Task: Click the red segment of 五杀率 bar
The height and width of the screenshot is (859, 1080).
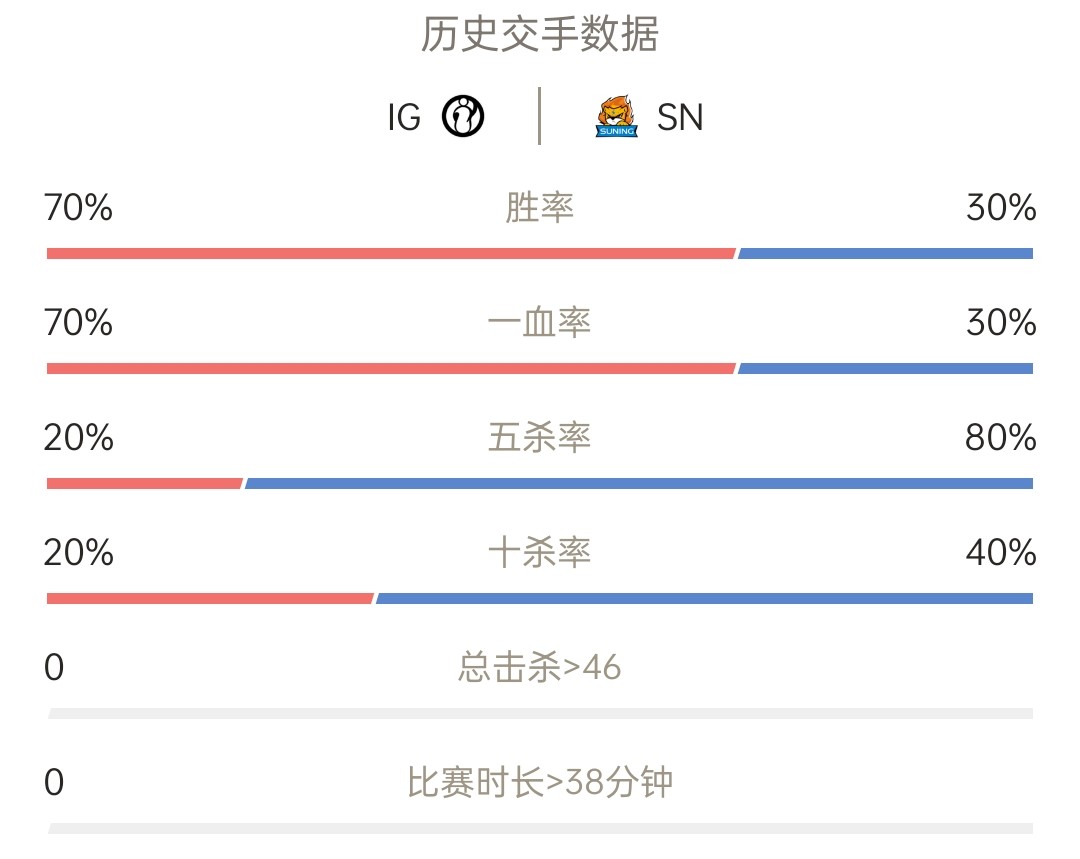Action: tap(145, 484)
